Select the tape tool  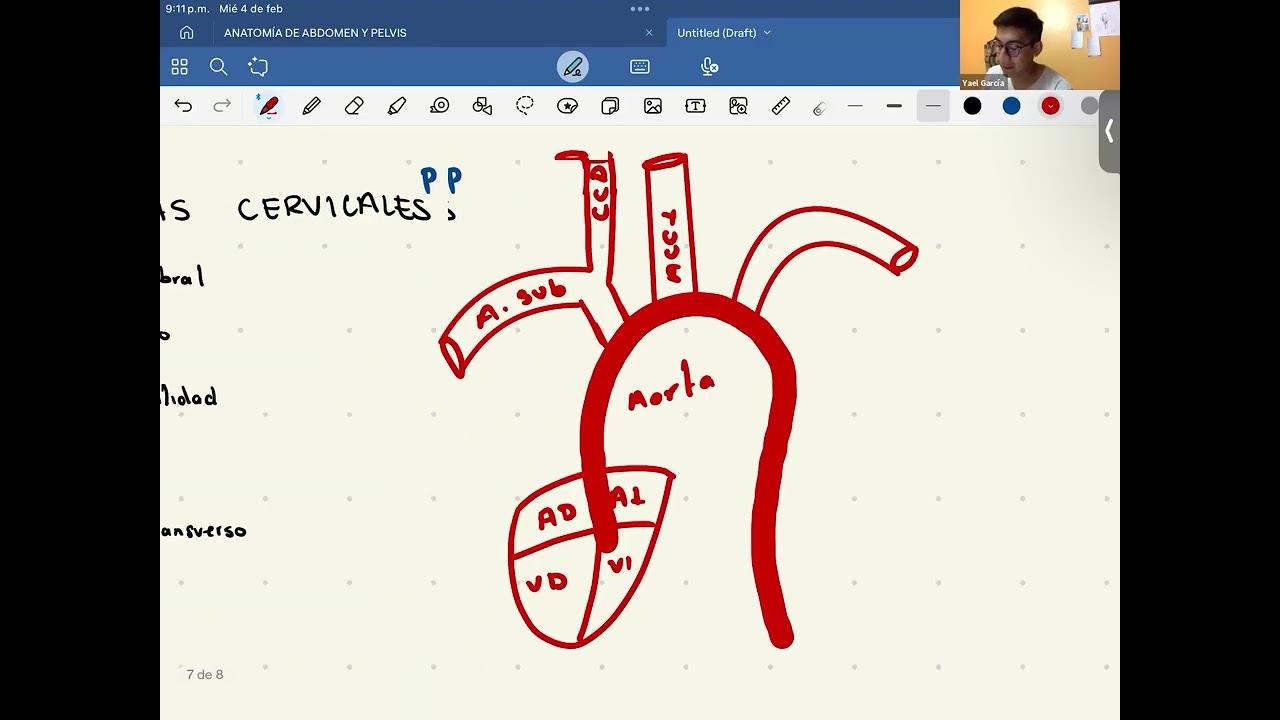tap(440, 106)
